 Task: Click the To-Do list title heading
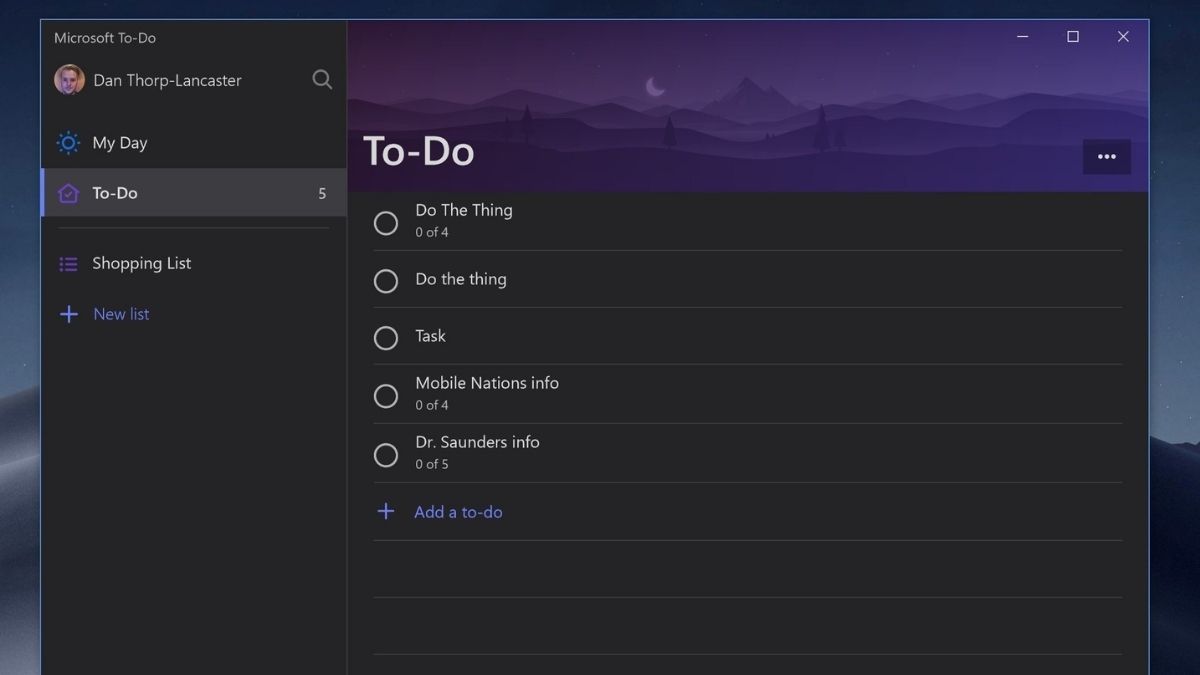pos(418,151)
